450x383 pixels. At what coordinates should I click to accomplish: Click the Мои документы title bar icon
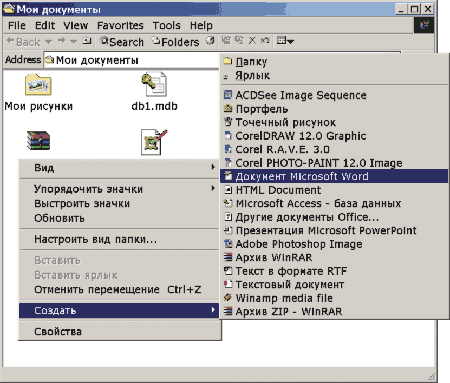click(10, 9)
